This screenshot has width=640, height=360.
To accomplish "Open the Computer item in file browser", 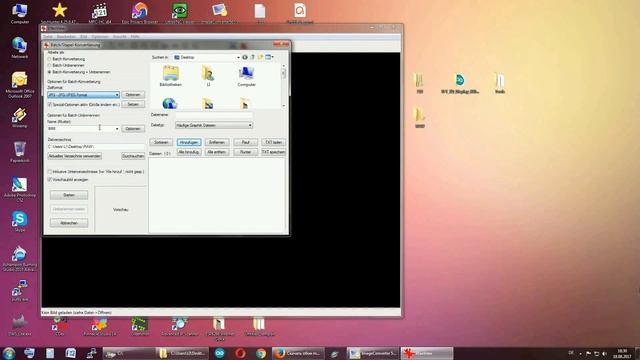I will [x=247, y=76].
